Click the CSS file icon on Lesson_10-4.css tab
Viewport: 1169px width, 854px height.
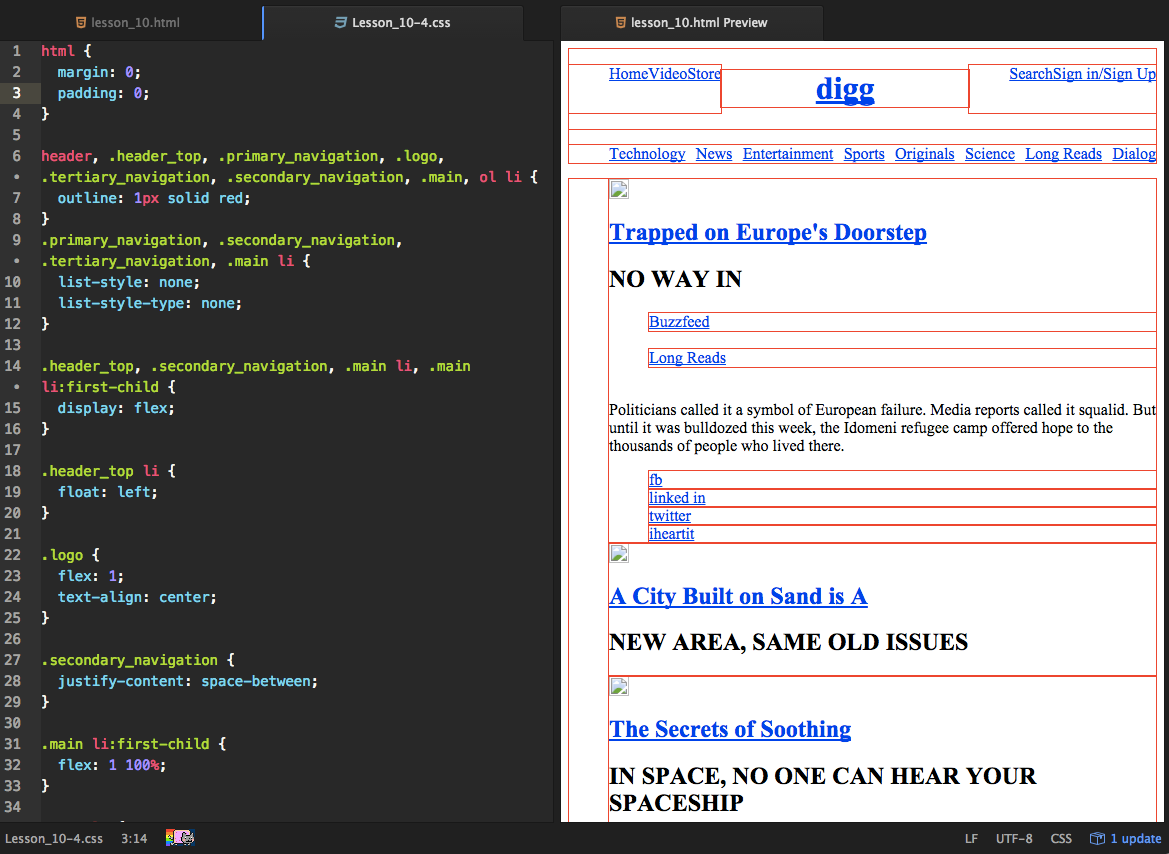[341, 22]
